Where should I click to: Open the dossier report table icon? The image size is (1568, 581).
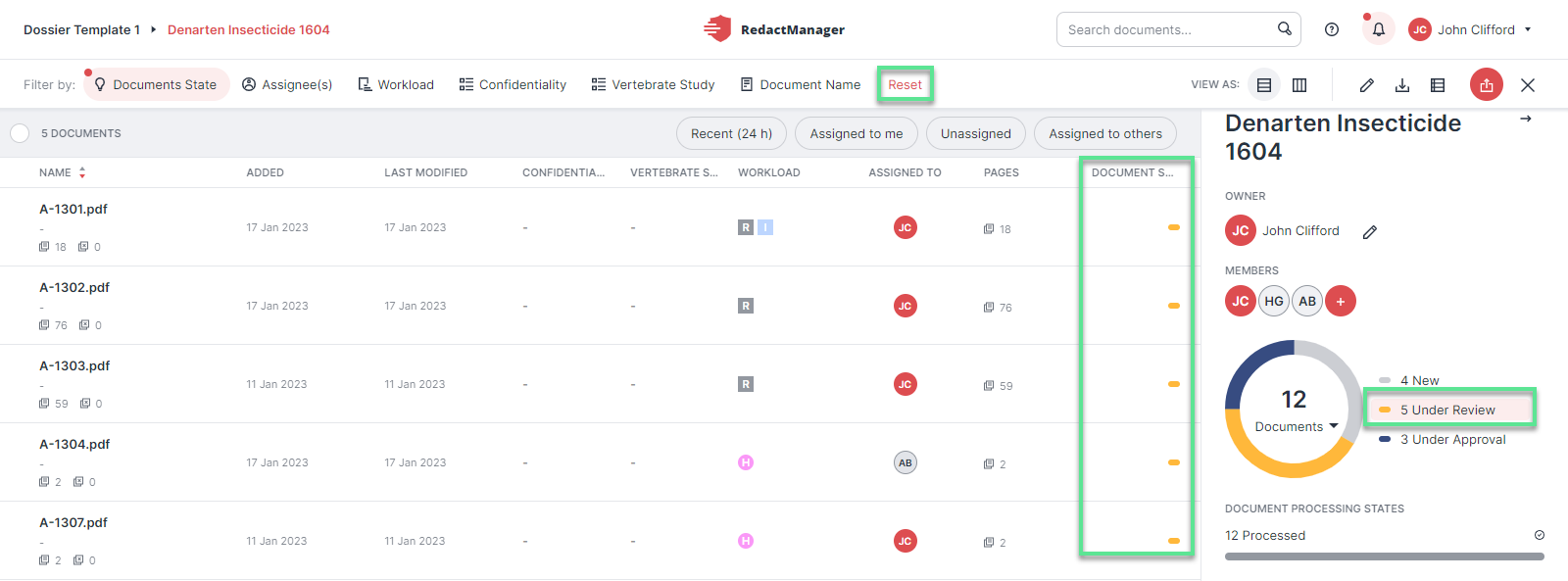tap(1438, 85)
